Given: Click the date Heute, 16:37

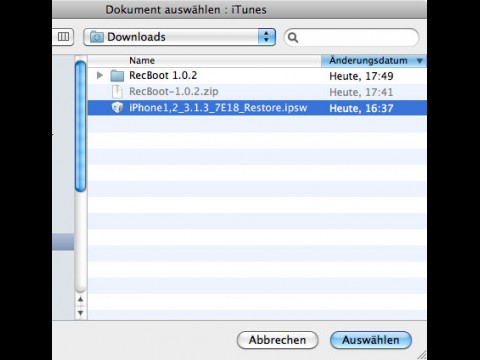Looking at the screenshot, I should click(x=361, y=108).
